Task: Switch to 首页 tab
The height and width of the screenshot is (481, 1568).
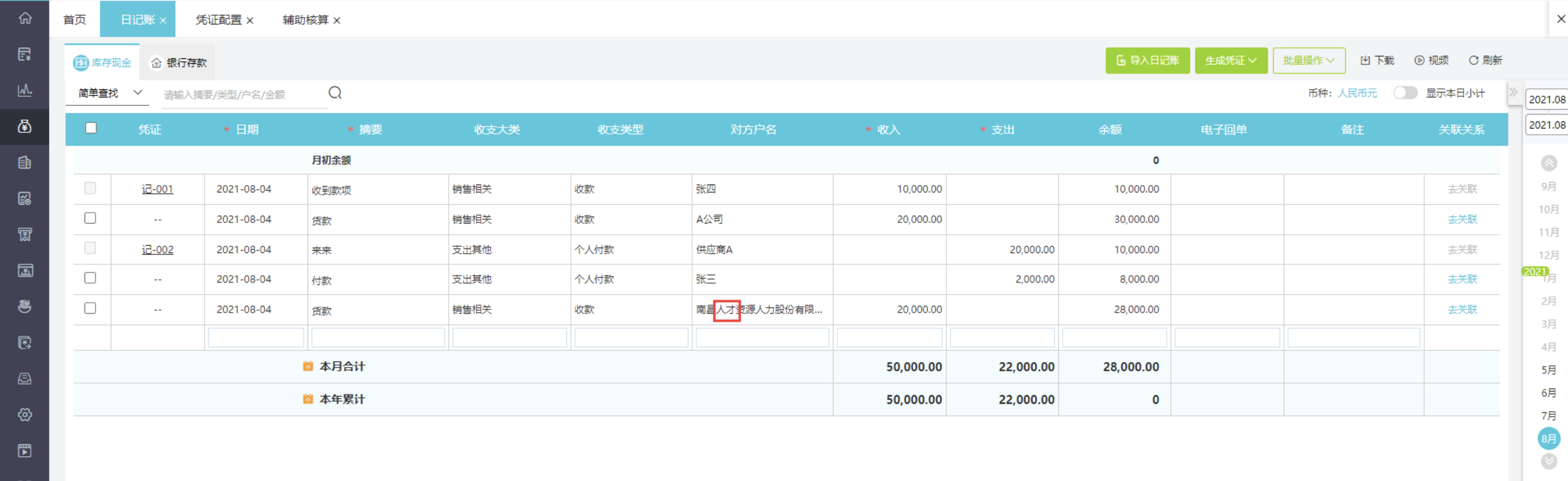Action: pyautogui.click(x=75, y=20)
